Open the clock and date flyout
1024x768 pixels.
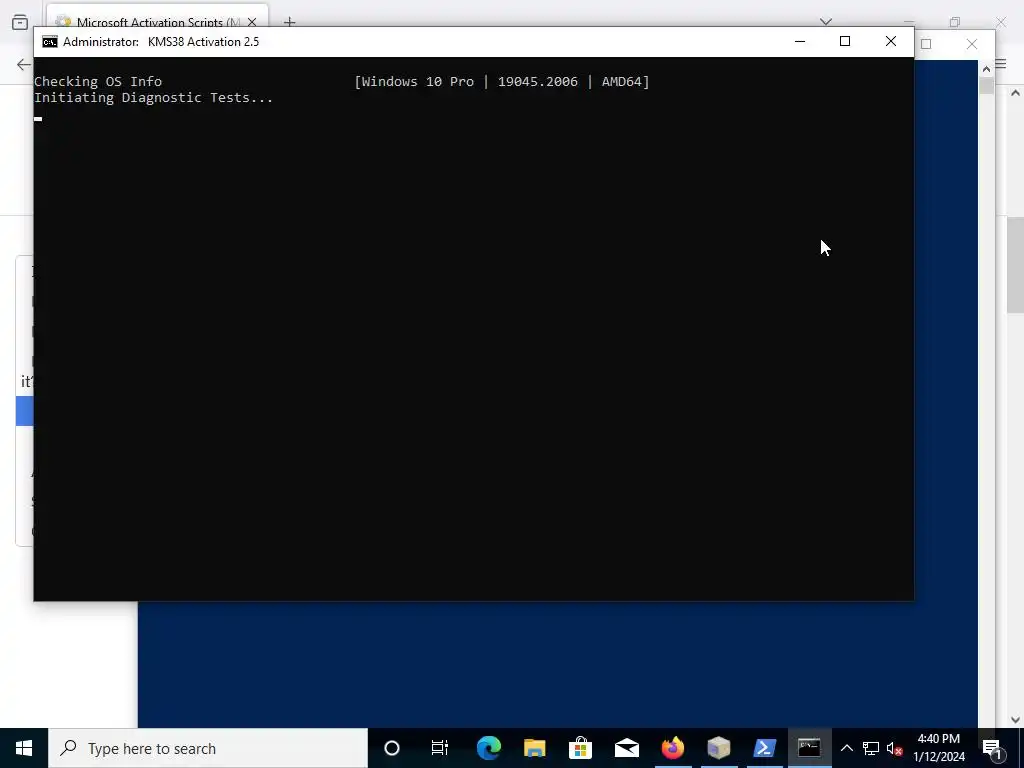[x=939, y=748]
